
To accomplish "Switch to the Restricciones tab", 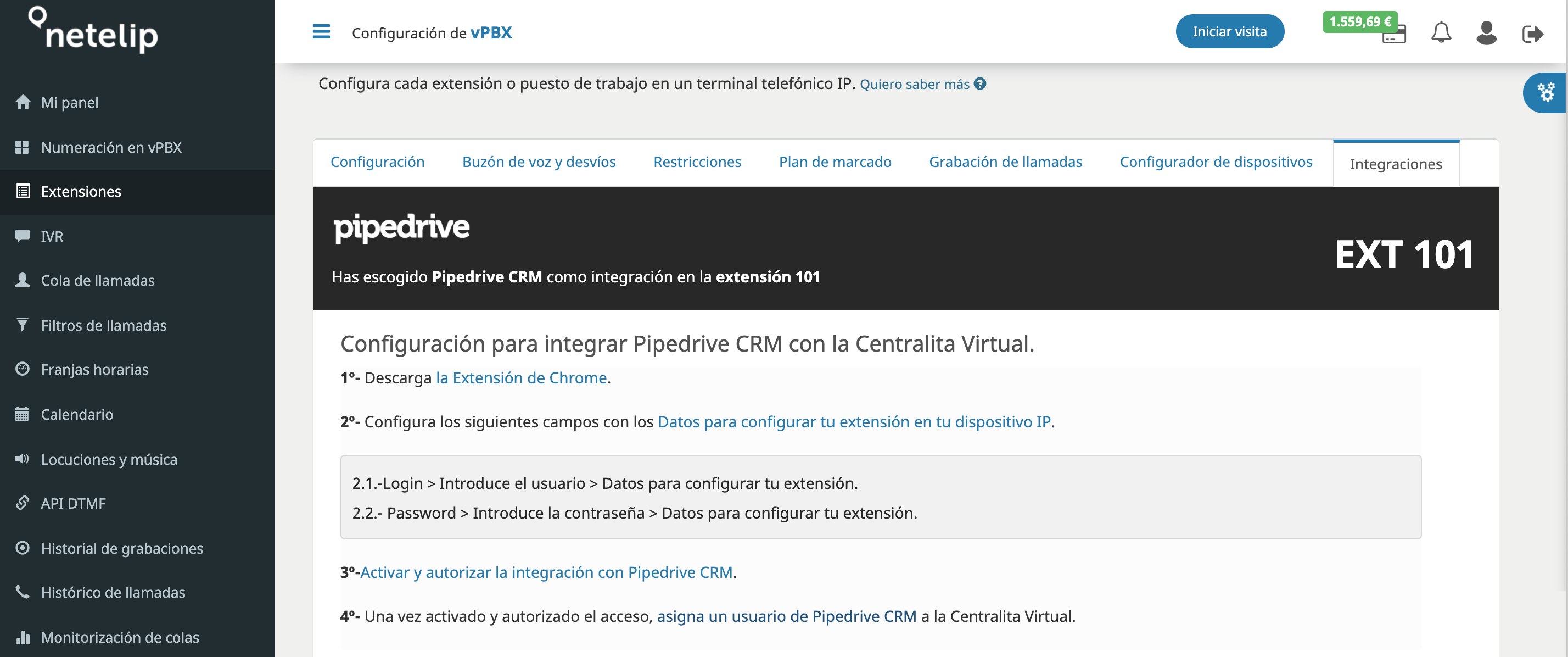I will 697,162.
